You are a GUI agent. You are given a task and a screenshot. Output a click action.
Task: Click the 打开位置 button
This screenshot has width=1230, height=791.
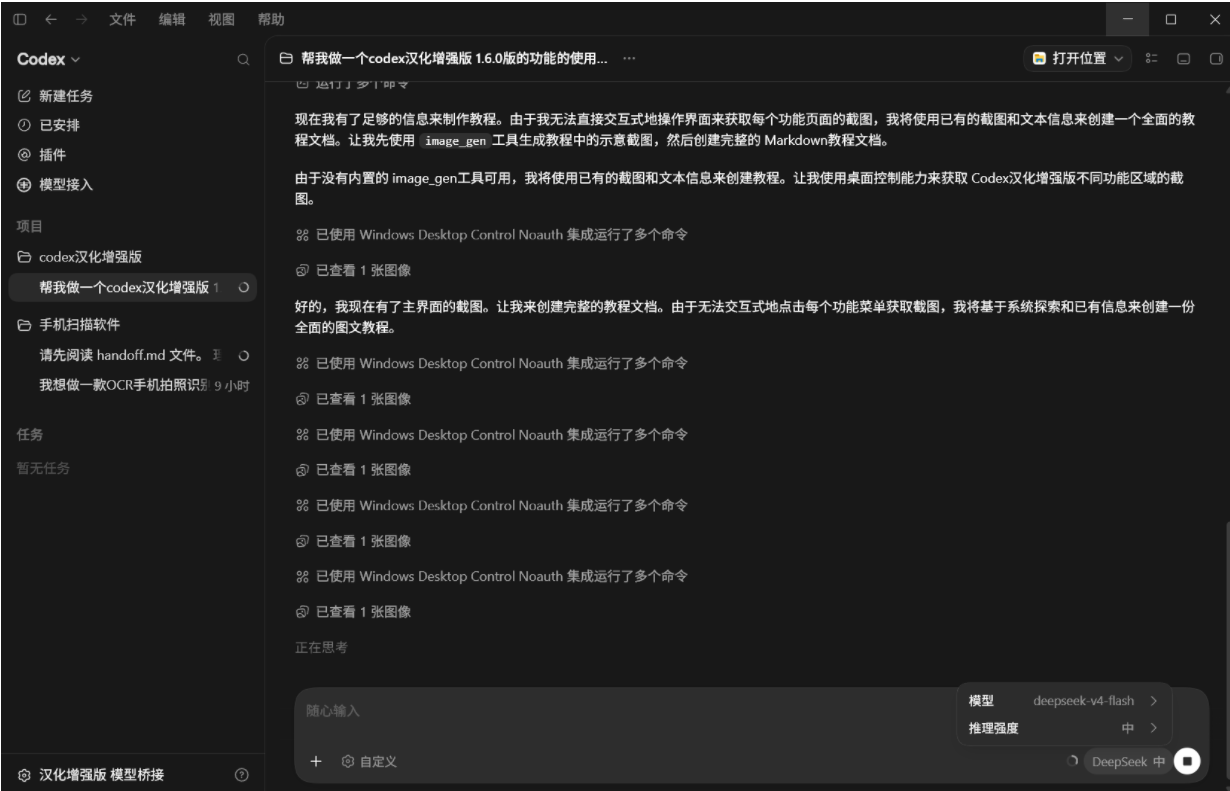click(x=1079, y=59)
